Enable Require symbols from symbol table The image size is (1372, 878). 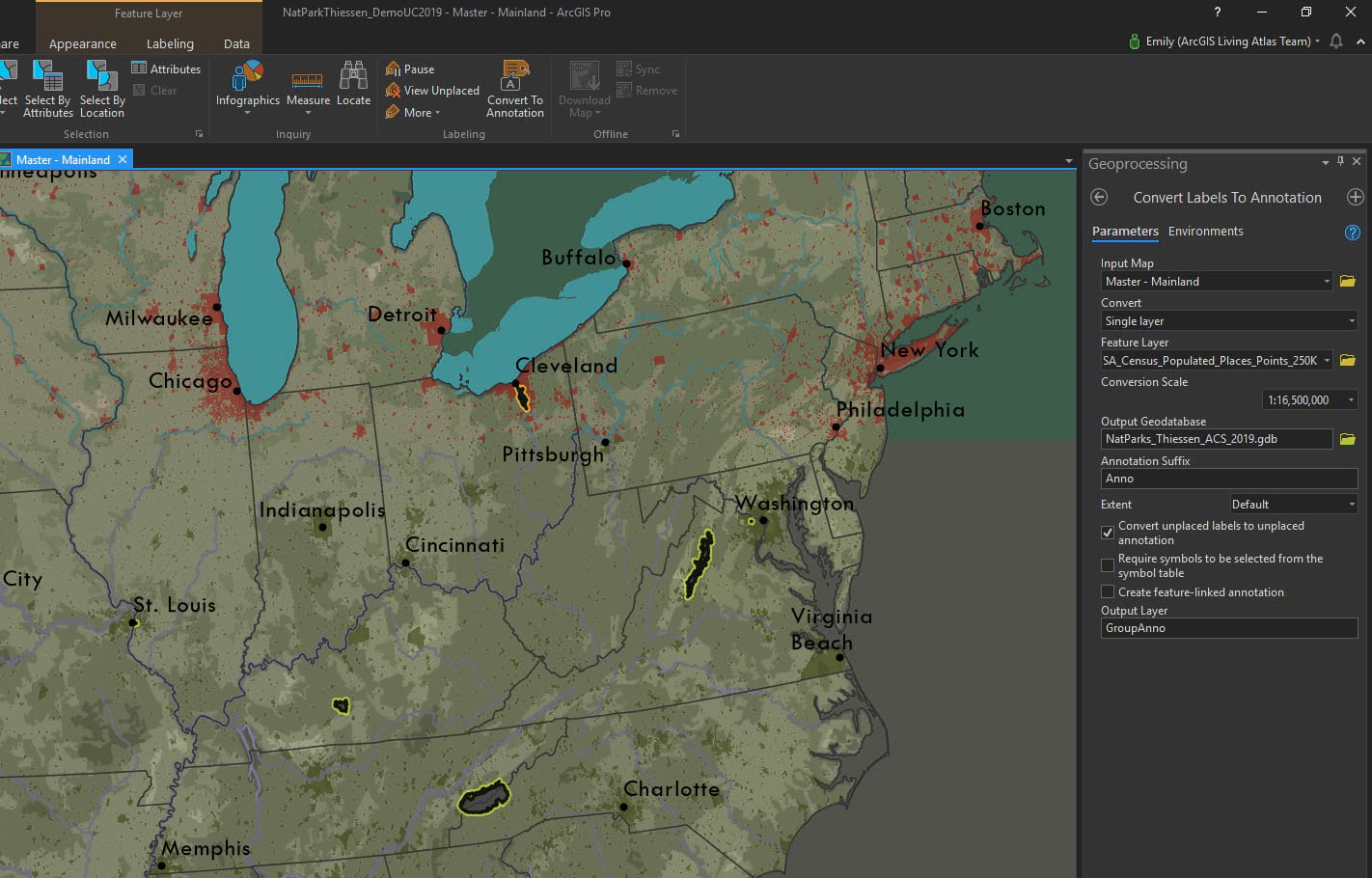coord(1108,565)
